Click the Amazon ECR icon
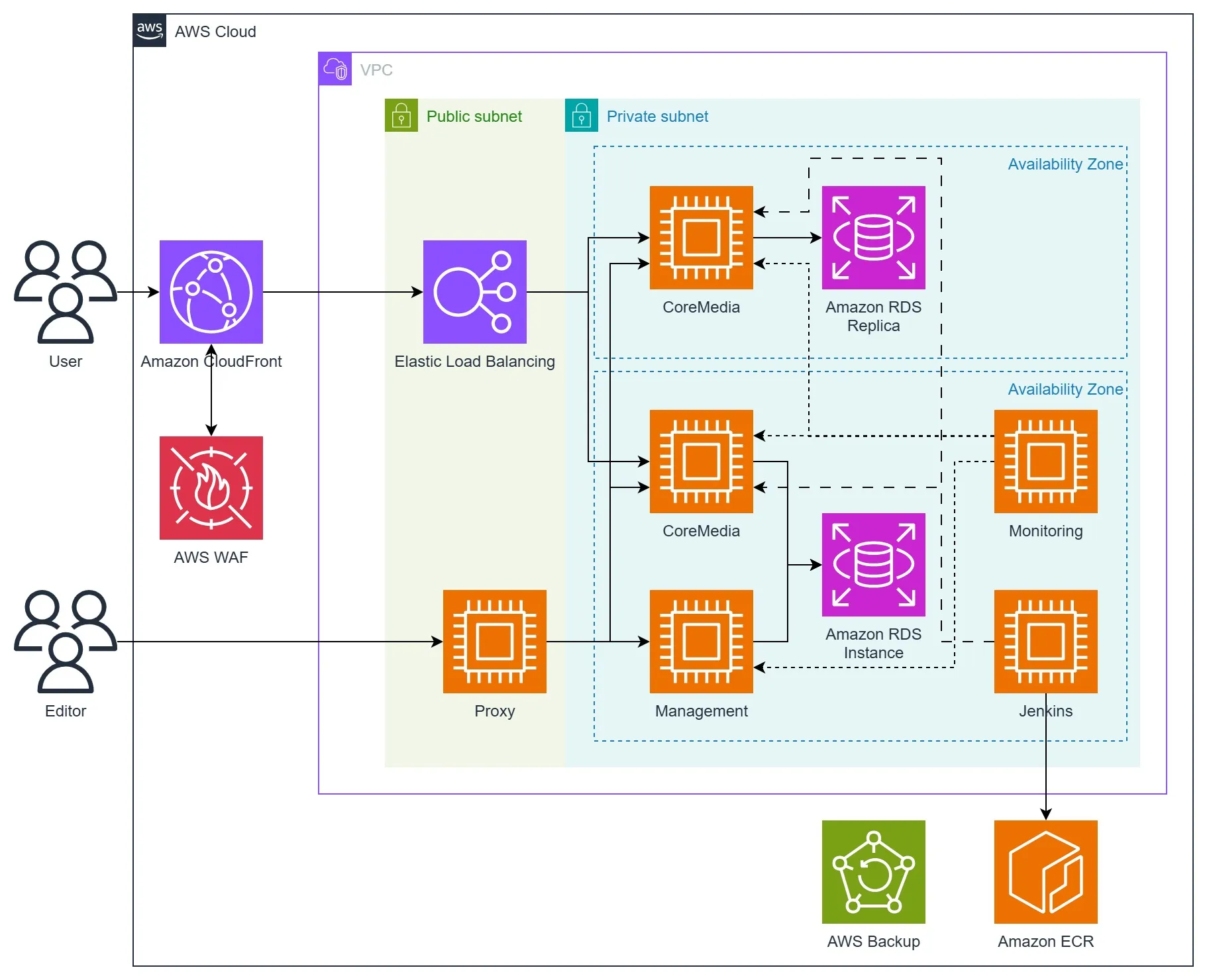Screen dimensions: 1207x980 pos(1046,872)
